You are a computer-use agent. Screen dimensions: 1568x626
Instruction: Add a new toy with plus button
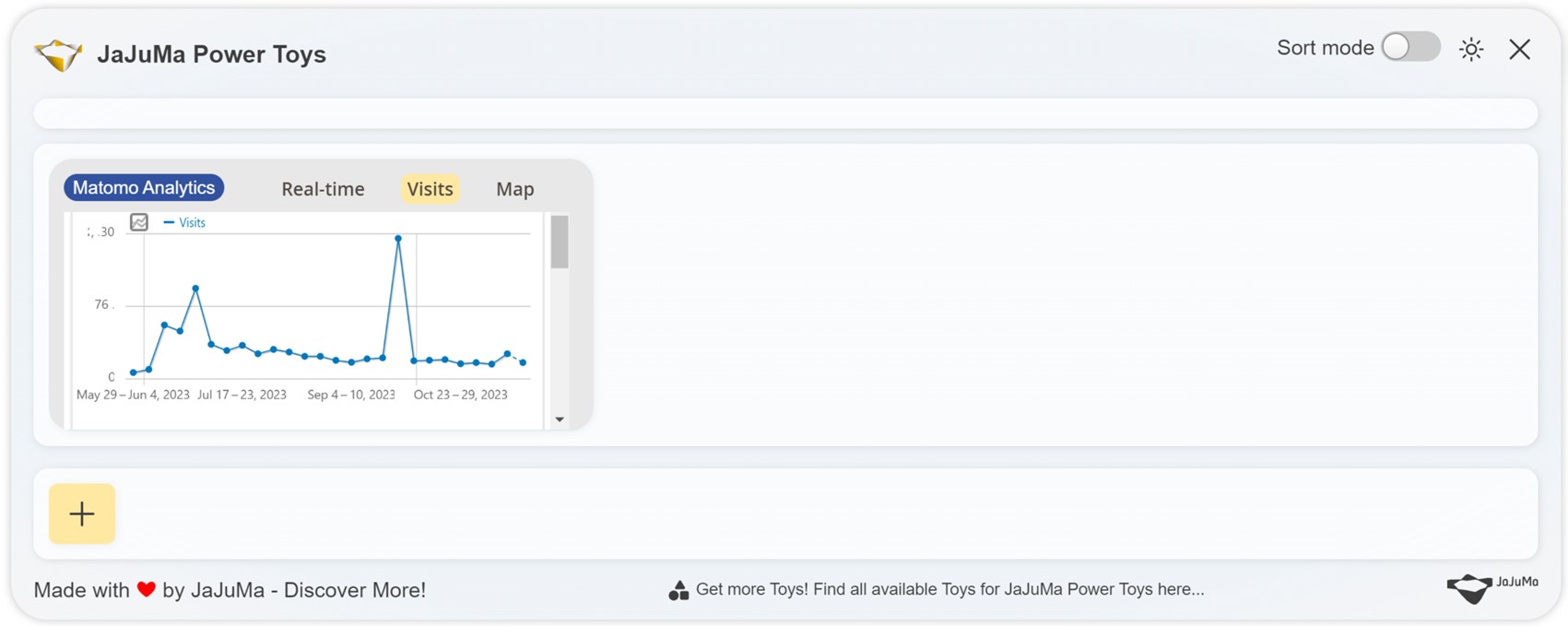[82, 514]
